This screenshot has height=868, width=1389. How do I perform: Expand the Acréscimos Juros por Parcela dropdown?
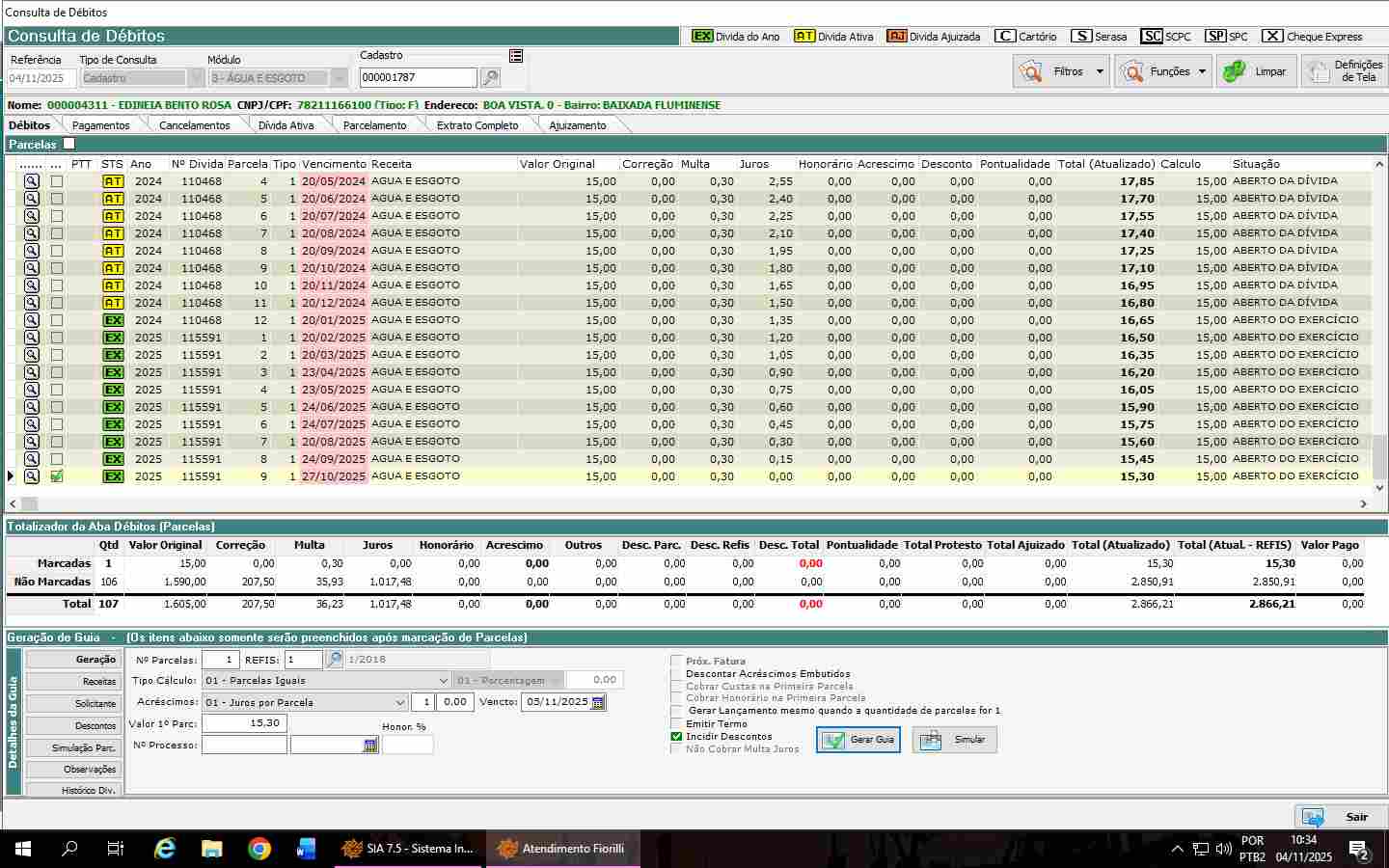(x=399, y=702)
